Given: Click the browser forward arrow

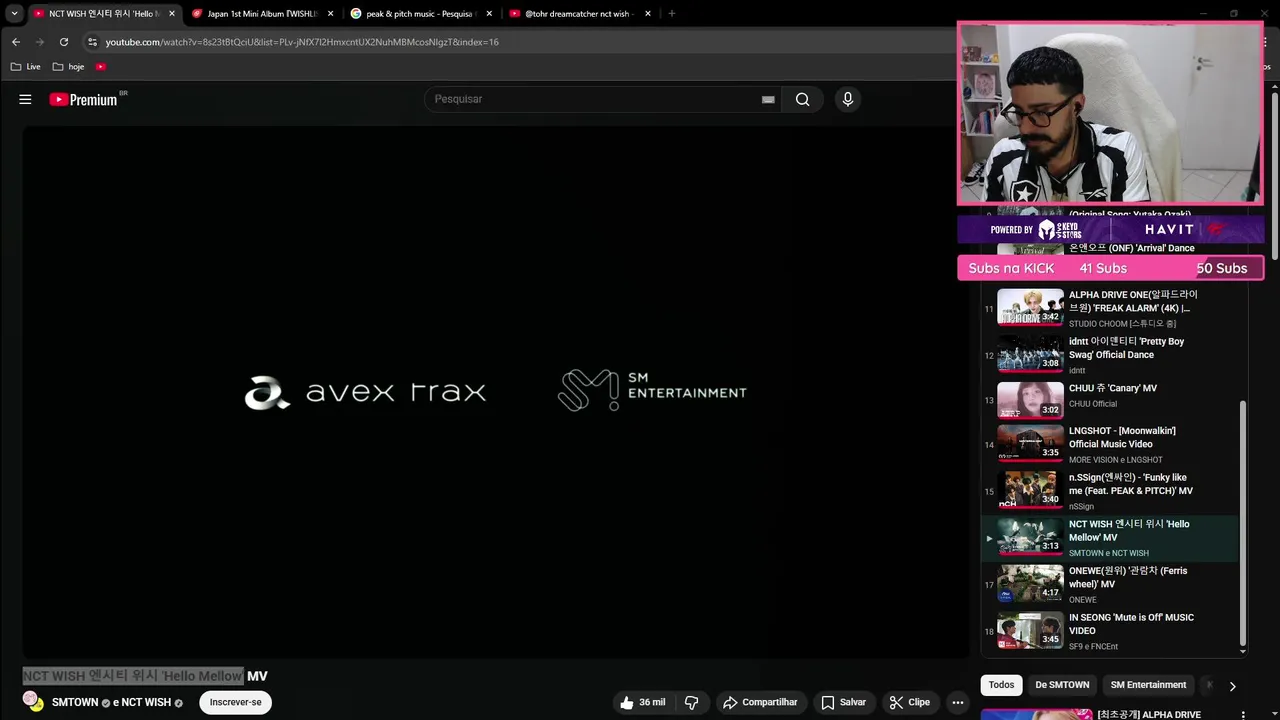Looking at the screenshot, I should coord(40,42).
